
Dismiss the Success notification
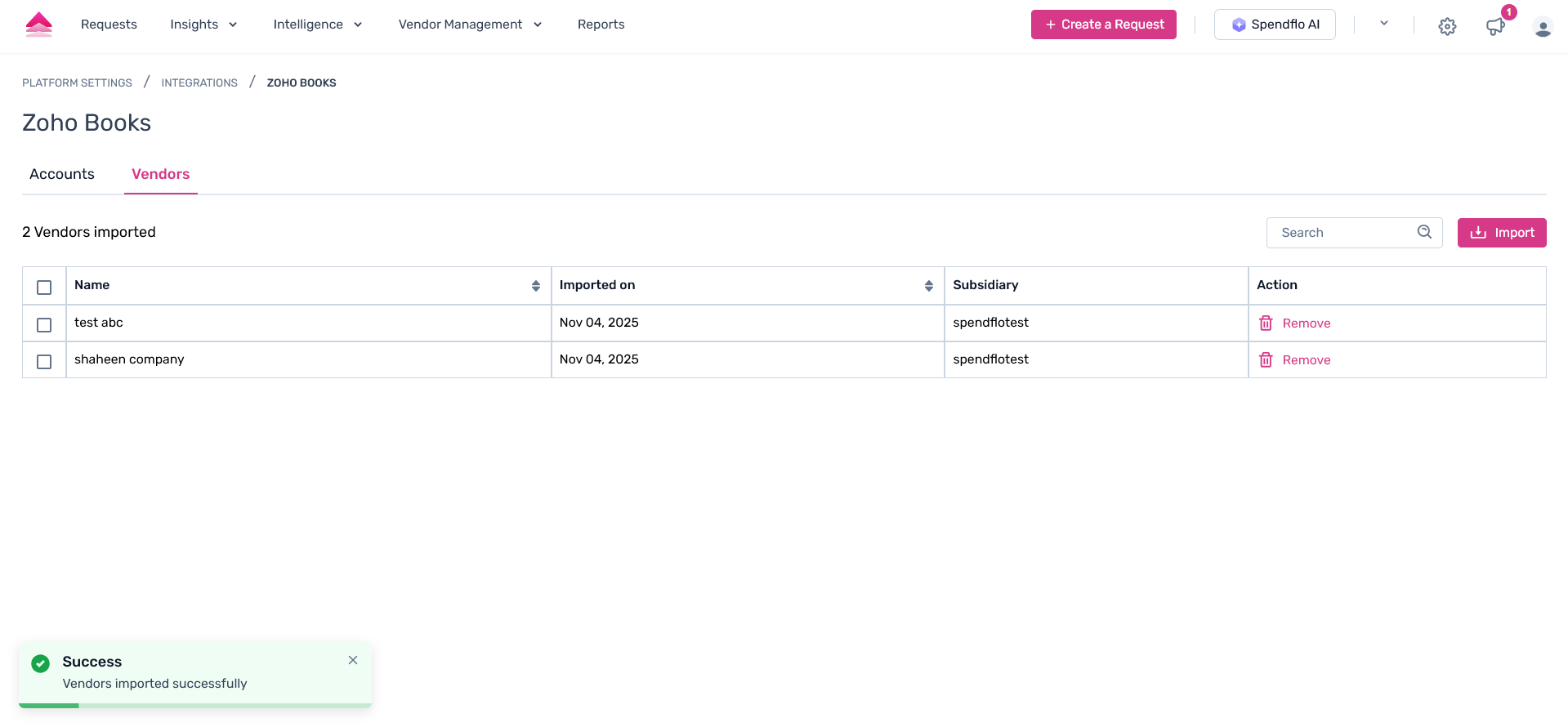coord(353,660)
